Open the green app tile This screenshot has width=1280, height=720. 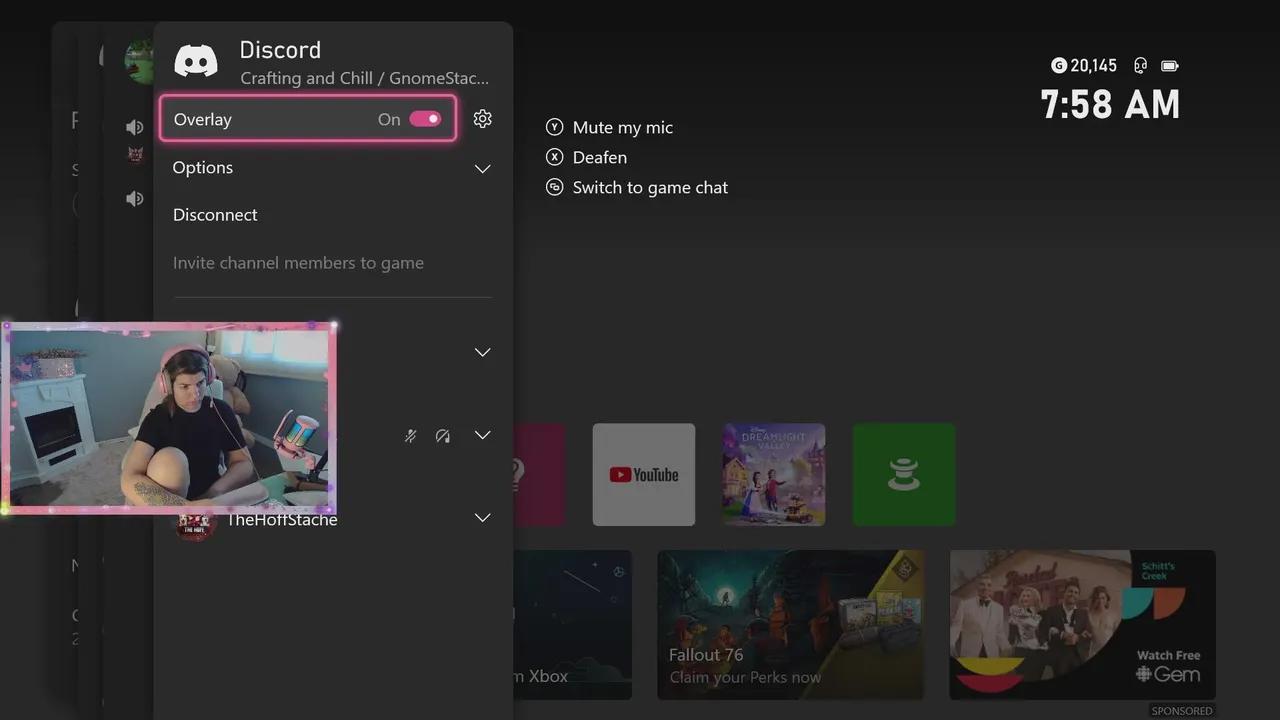pyautogui.click(x=904, y=474)
